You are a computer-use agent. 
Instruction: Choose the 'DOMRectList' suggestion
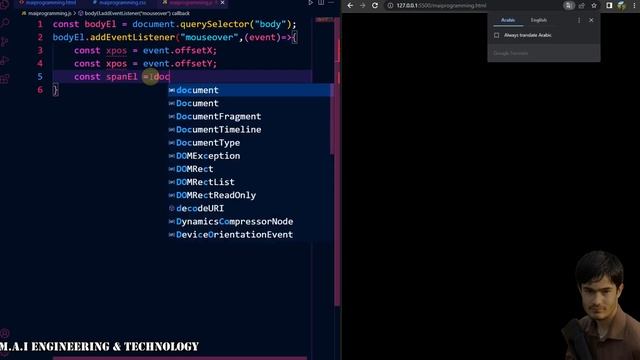pyautogui.click(x=250, y=182)
